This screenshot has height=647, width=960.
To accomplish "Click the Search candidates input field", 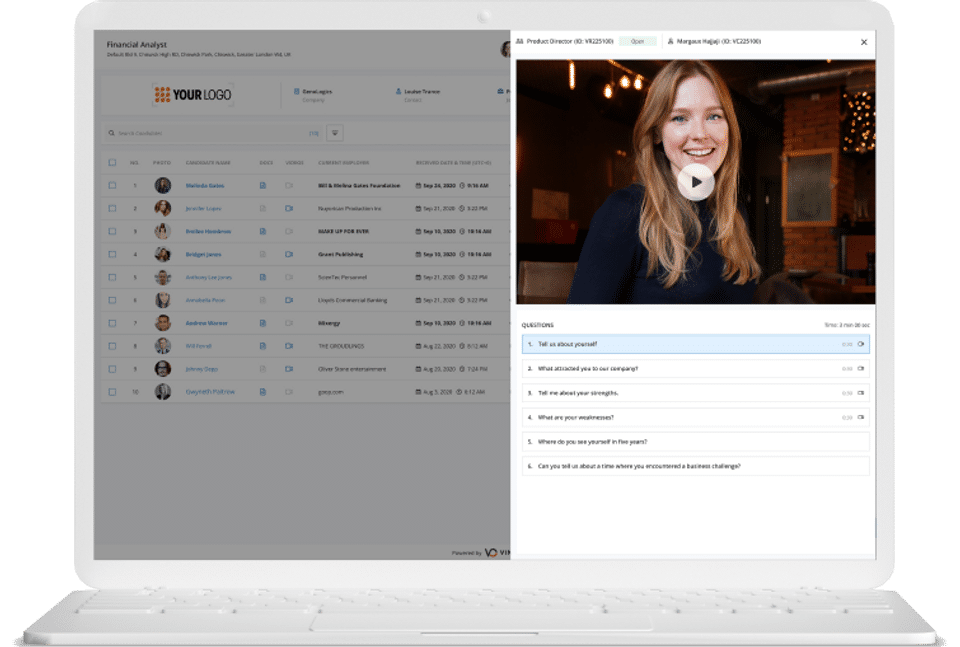I will coord(214,133).
